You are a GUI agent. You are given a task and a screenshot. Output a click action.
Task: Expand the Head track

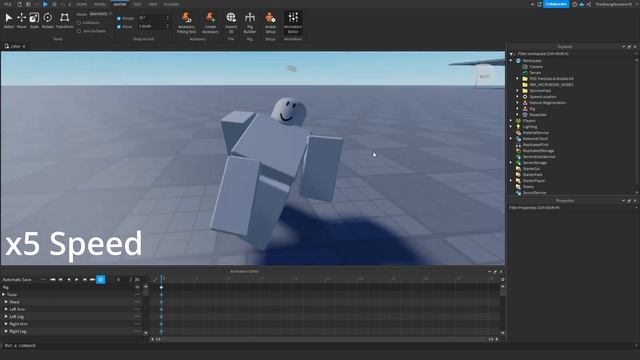6,302
